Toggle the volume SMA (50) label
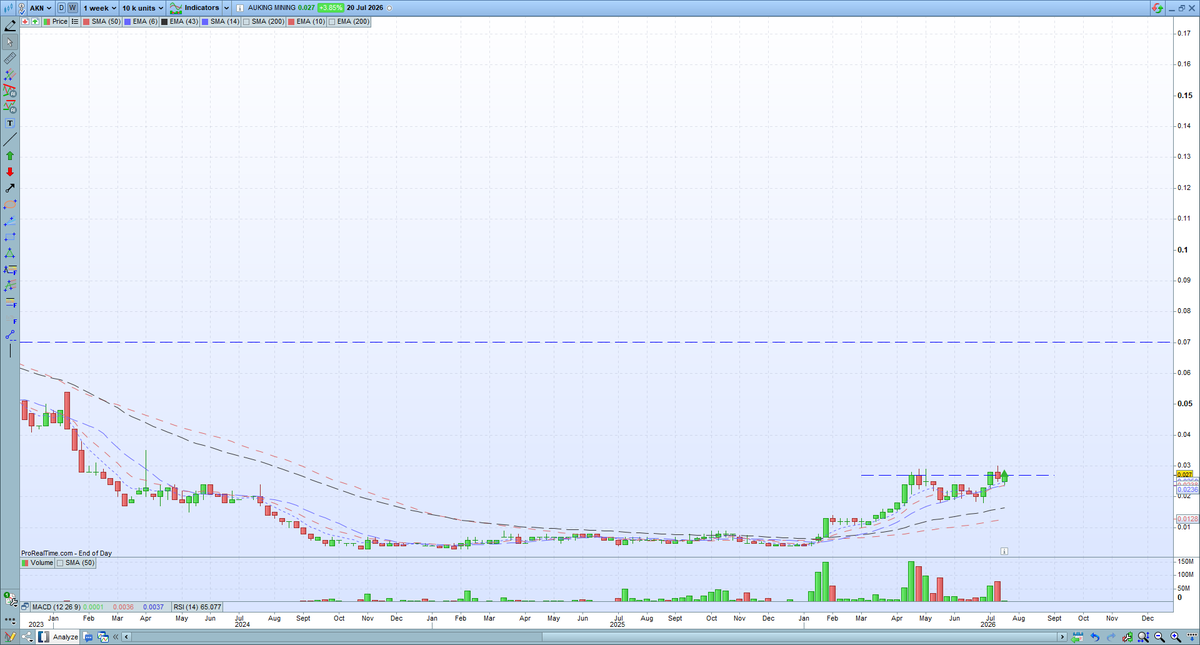Viewport: 1200px width, 645px height. tap(75, 563)
